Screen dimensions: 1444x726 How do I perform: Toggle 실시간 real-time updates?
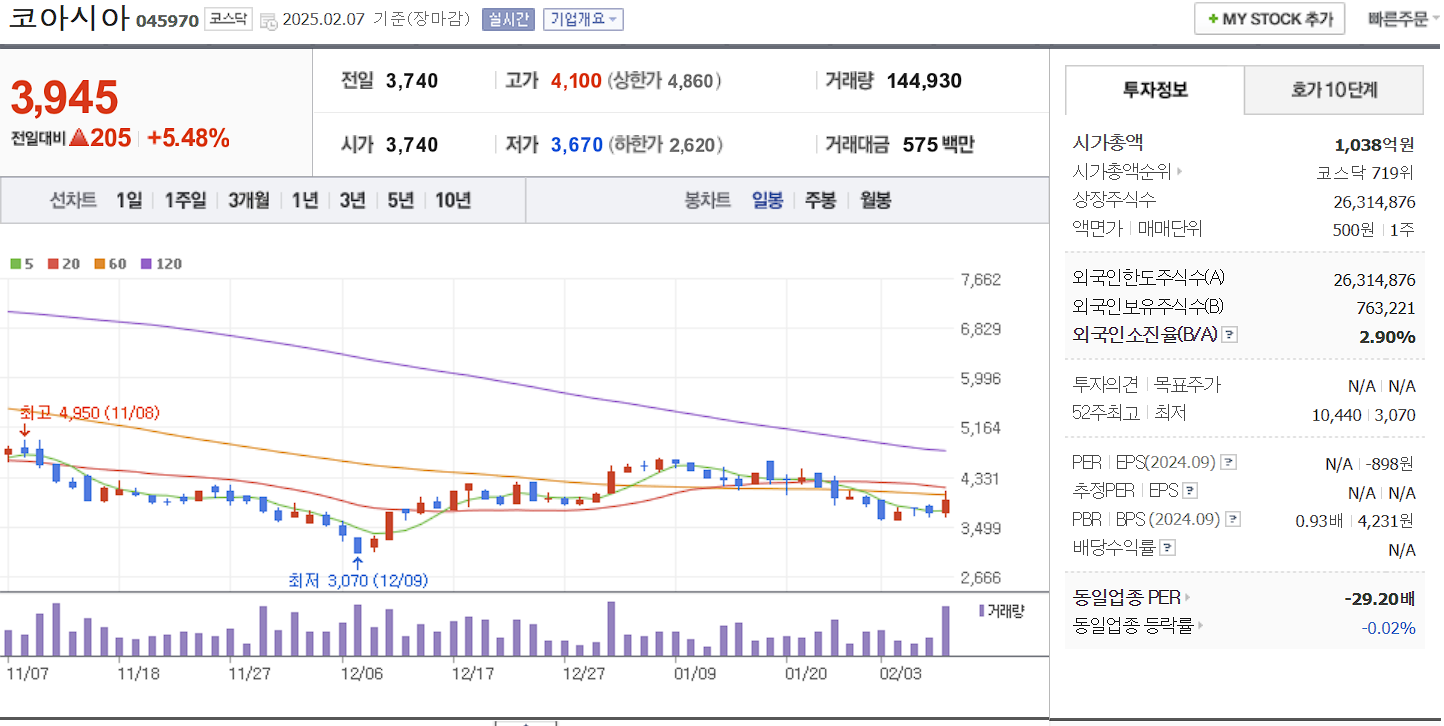(x=509, y=19)
